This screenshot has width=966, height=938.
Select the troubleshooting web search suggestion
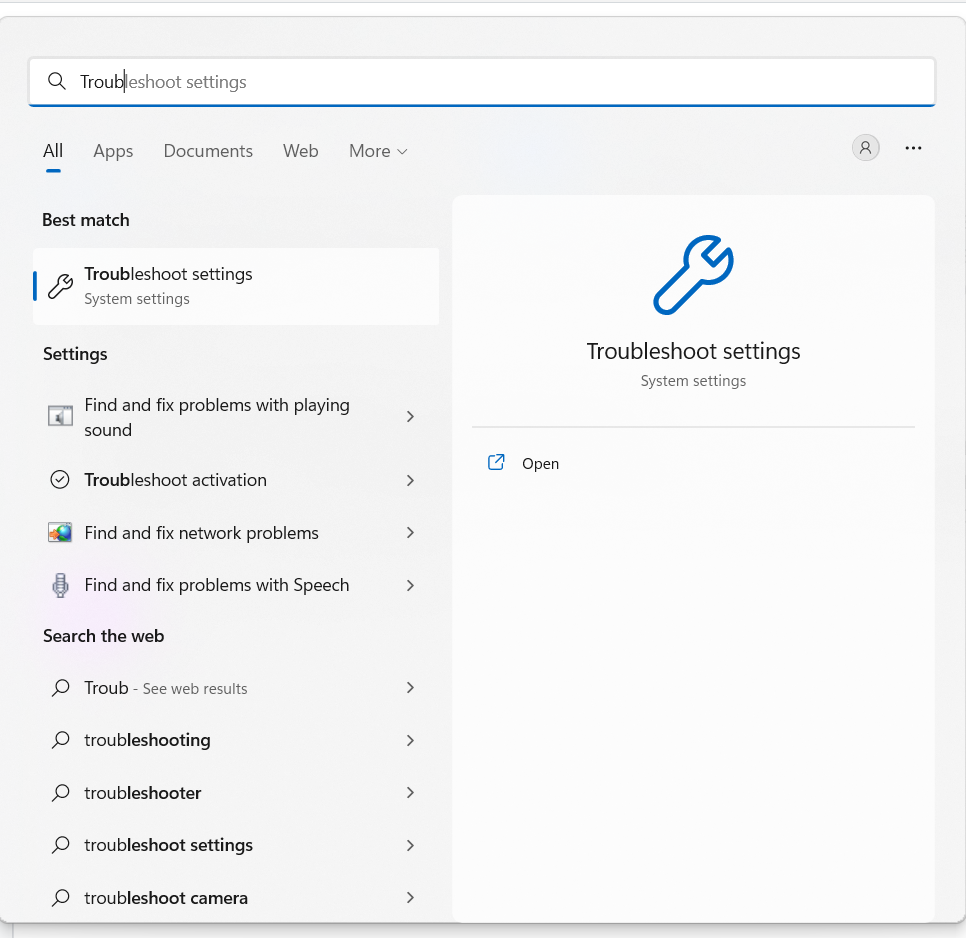pos(147,740)
